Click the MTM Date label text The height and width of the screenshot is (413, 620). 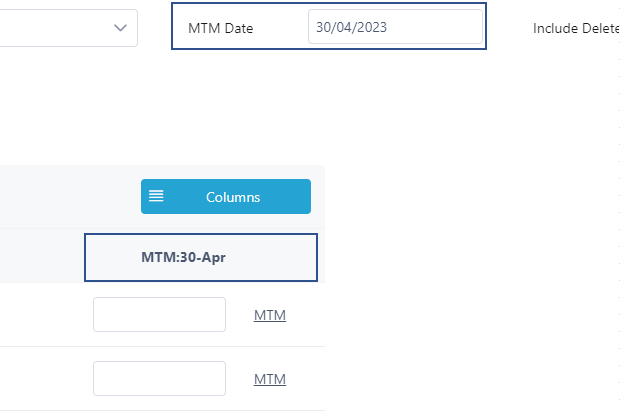221,28
